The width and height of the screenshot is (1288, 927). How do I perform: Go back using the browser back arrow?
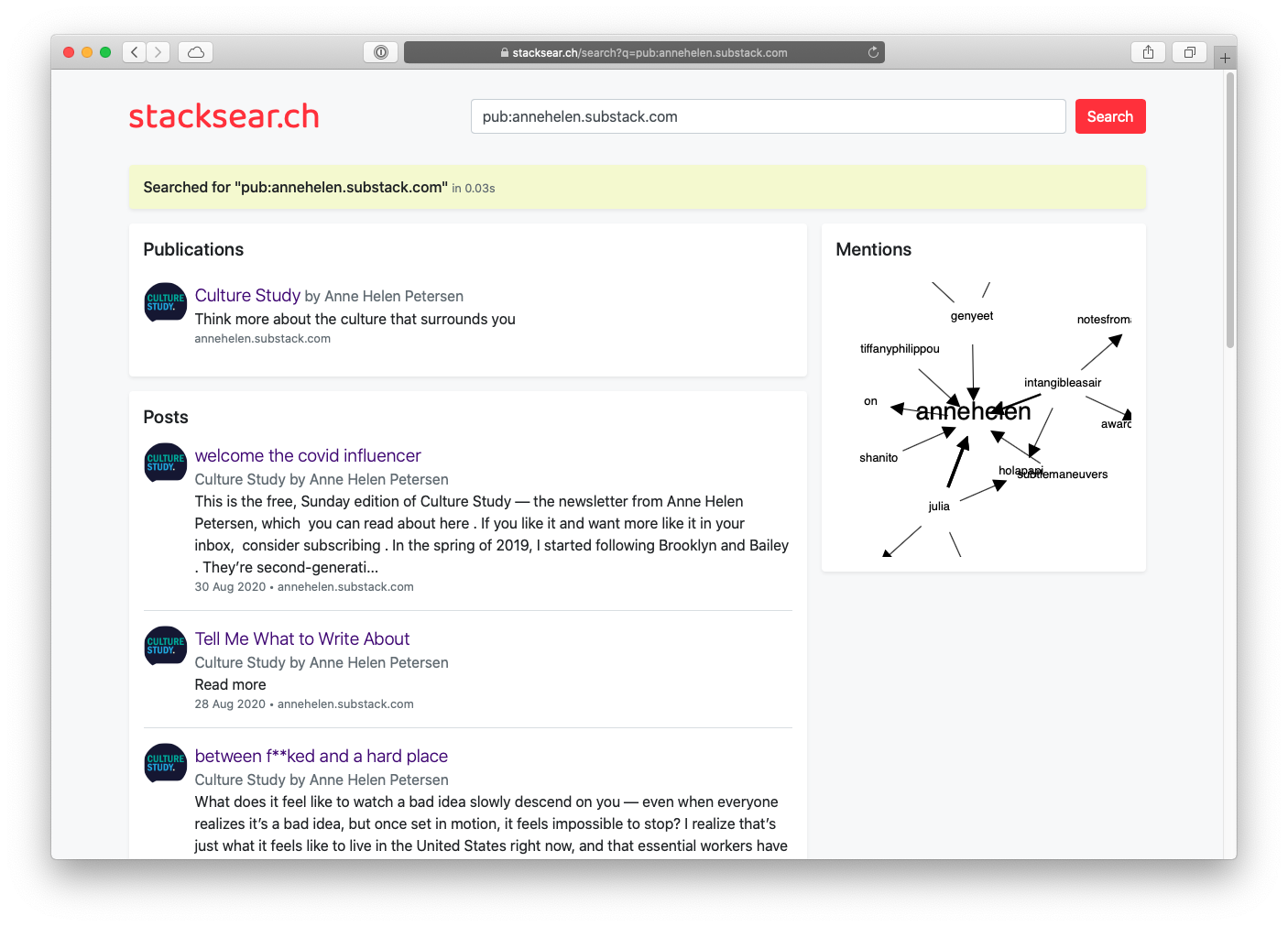click(x=134, y=52)
